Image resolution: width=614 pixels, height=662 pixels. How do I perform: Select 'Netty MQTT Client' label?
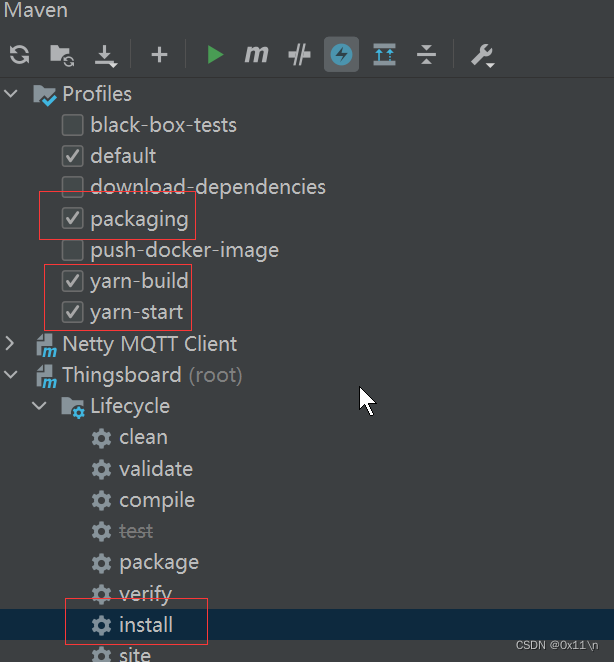(x=149, y=344)
